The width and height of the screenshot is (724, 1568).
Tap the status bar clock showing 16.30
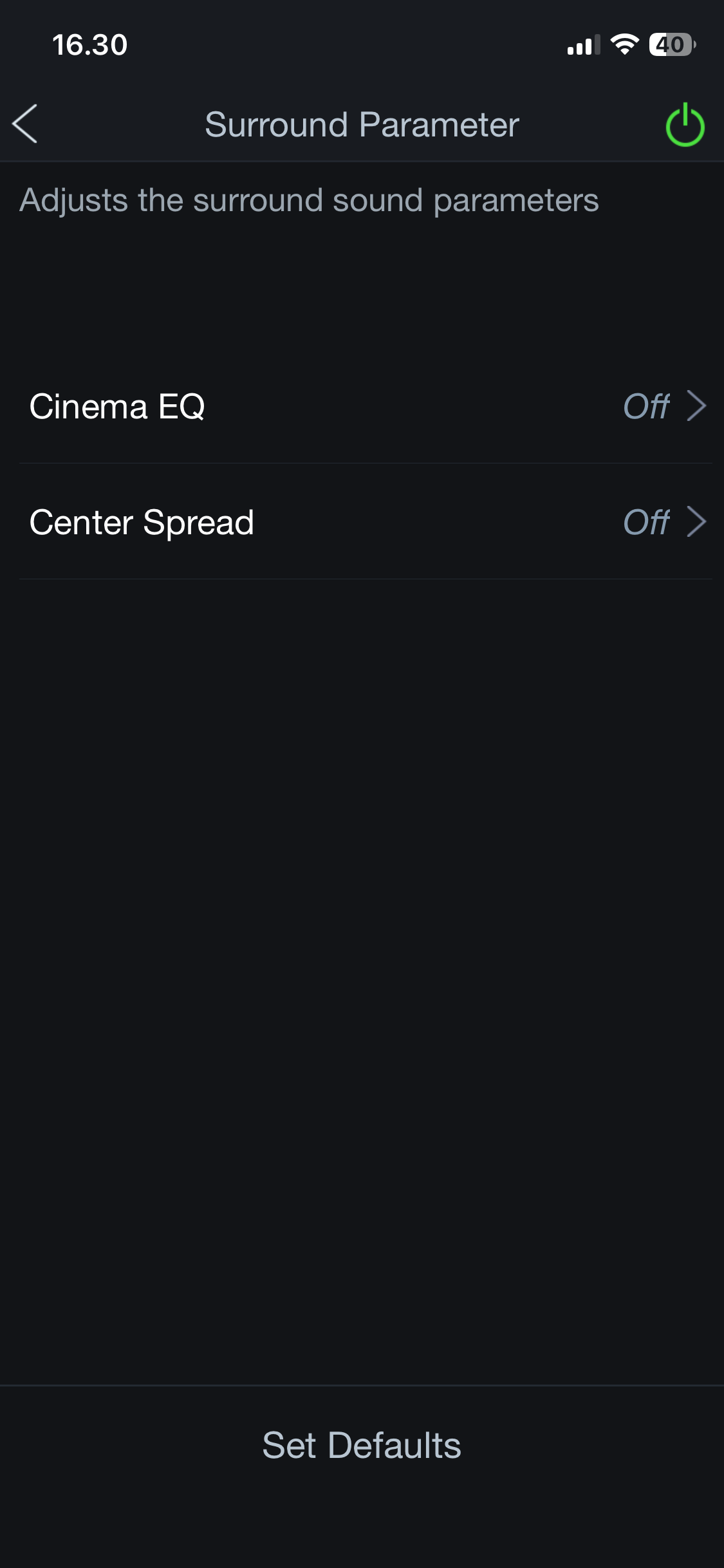click(90, 45)
